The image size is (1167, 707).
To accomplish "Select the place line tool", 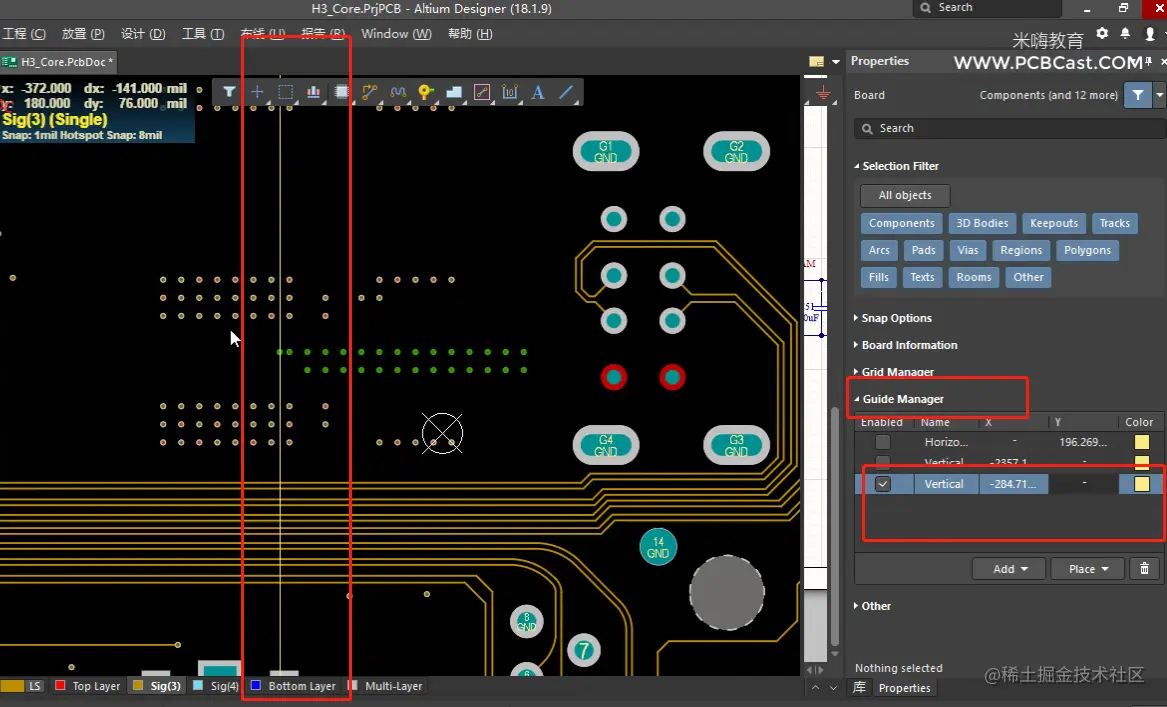I will click(x=566, y=92).
